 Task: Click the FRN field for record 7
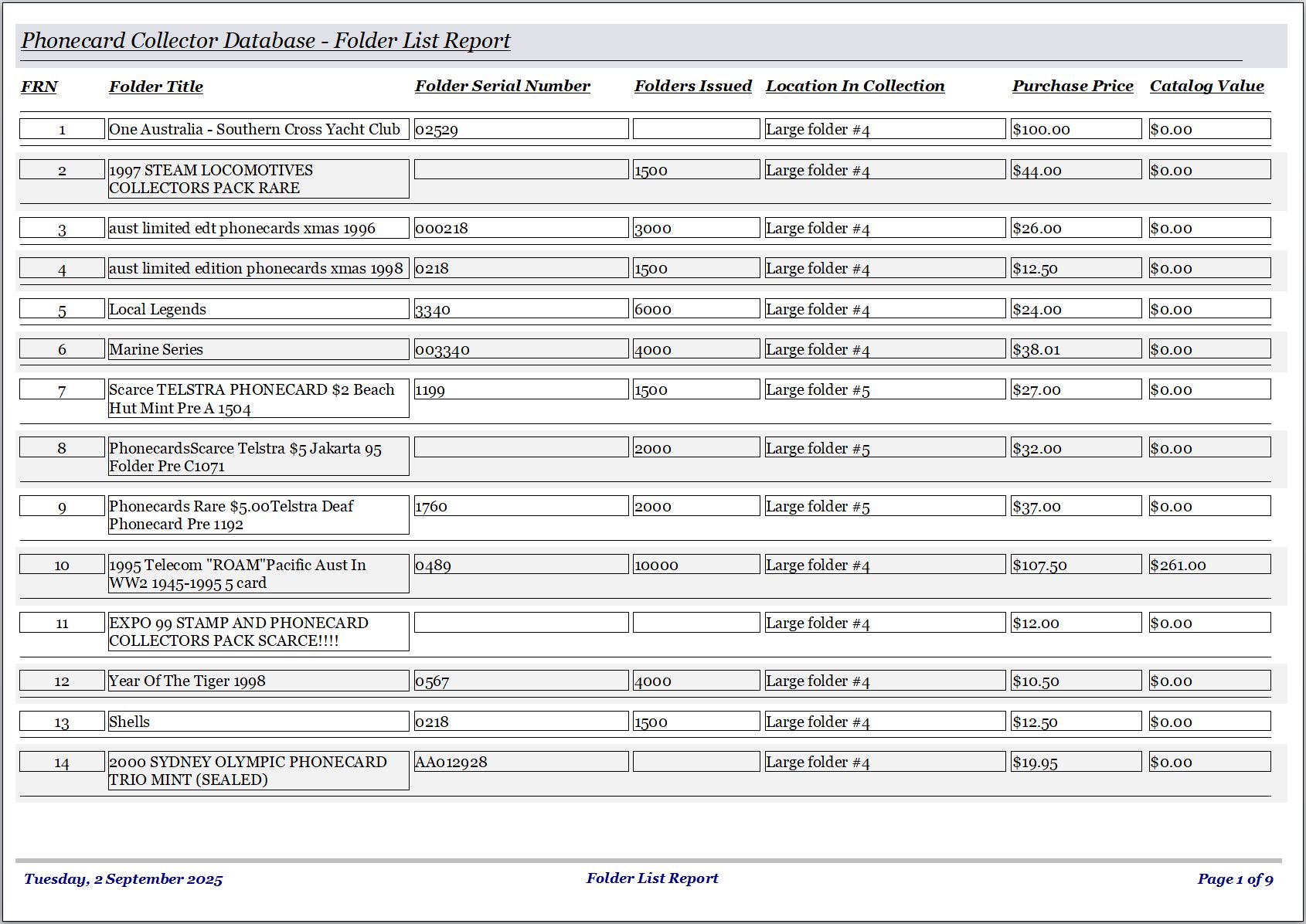pos(62,389)
